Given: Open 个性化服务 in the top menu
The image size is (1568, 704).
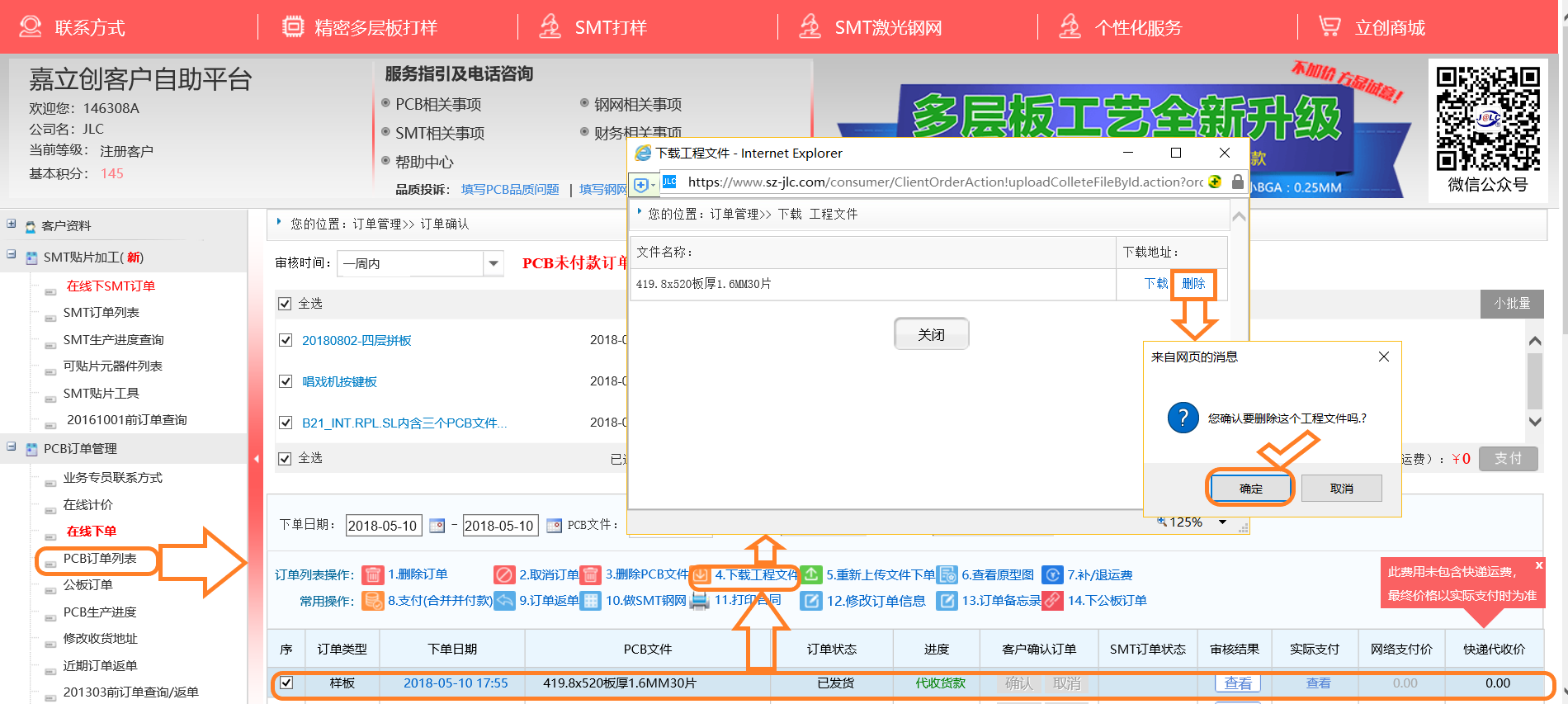Looking at the screenshot, I should 1138,28.
